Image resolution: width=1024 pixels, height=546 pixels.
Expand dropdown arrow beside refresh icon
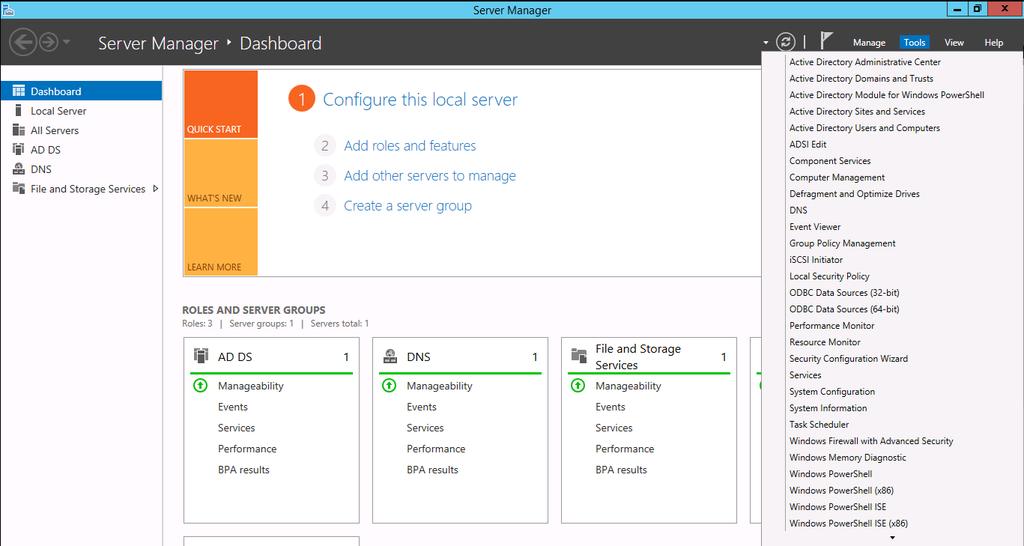[765, 43]
